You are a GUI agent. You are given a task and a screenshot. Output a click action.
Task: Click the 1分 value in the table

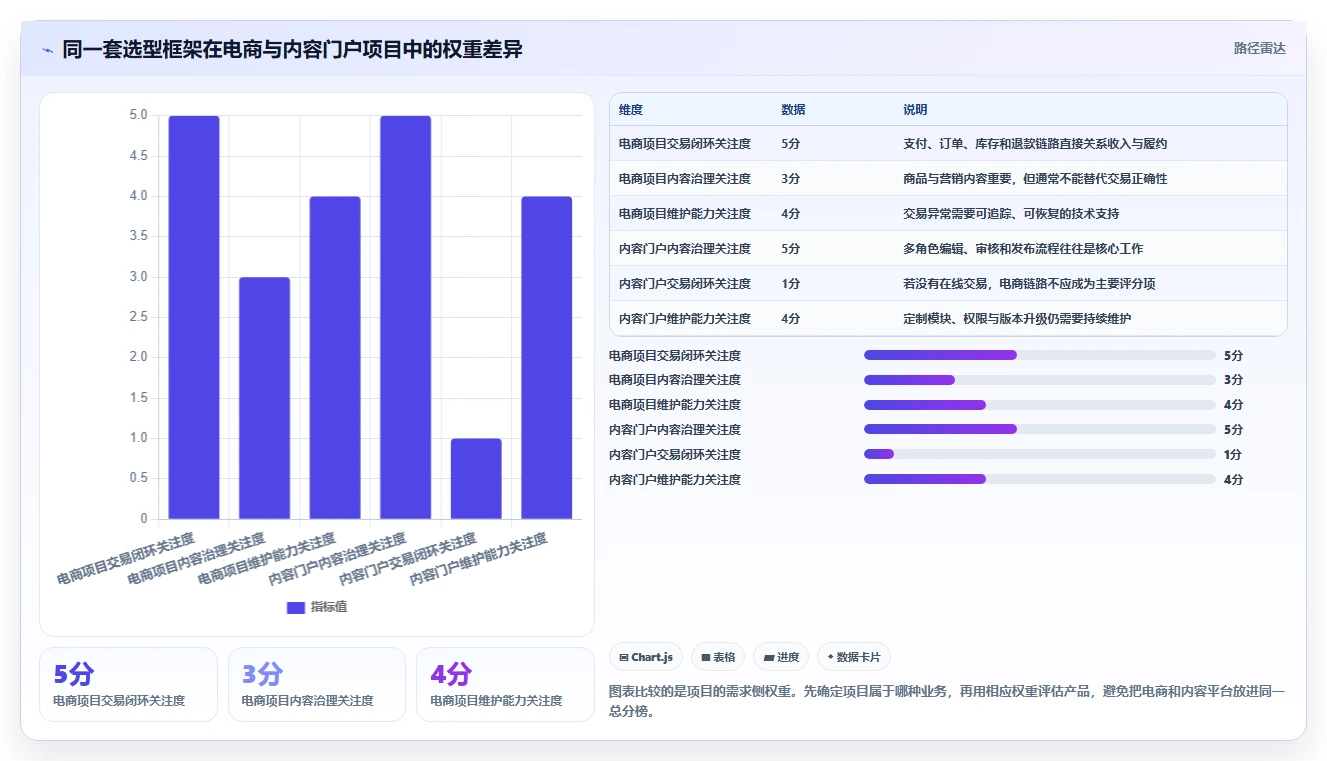[791, 284]
